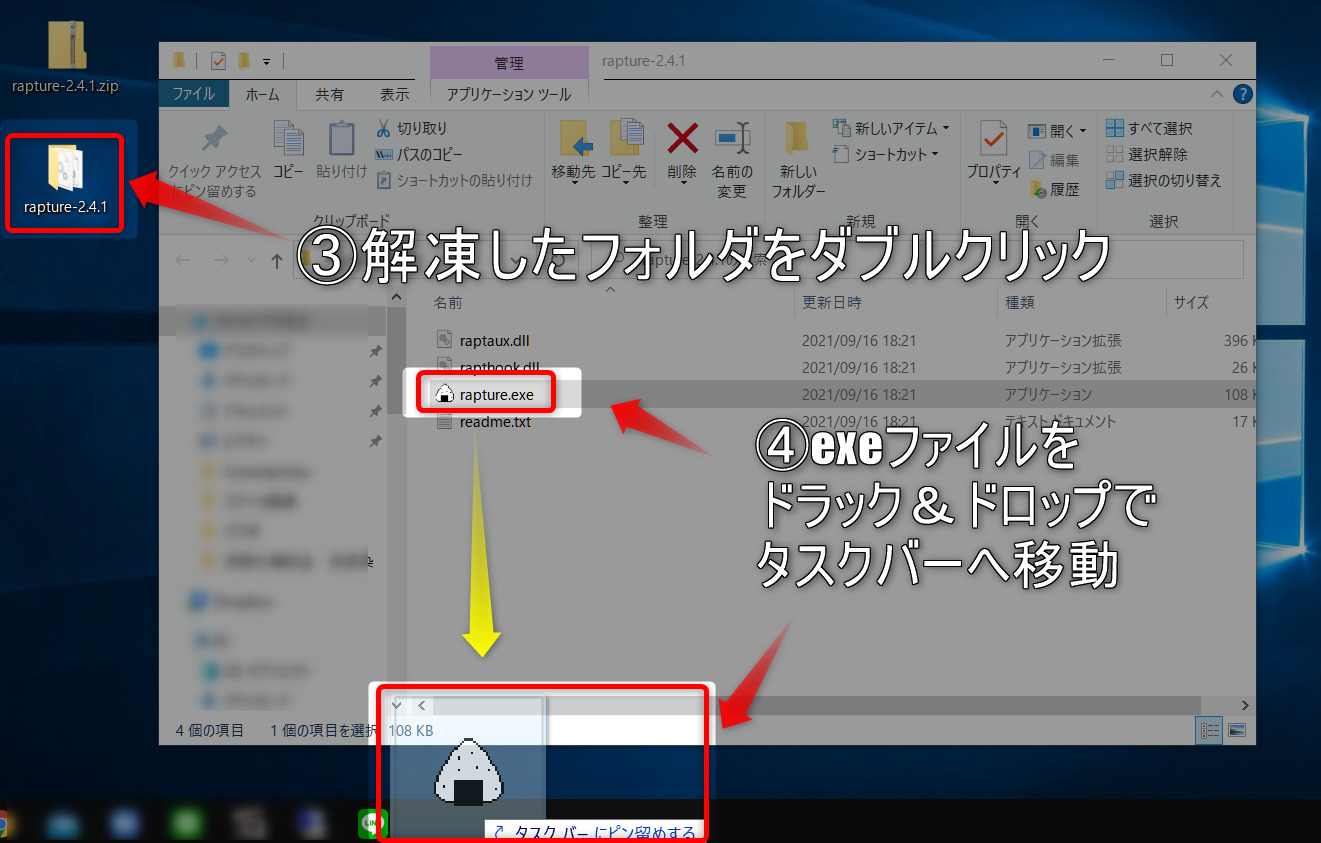Image resolution: width=1321 pixels, height=843 pixels.
Task: Open New item (新しいアイテム) dropdown
Action: [891, 128]
